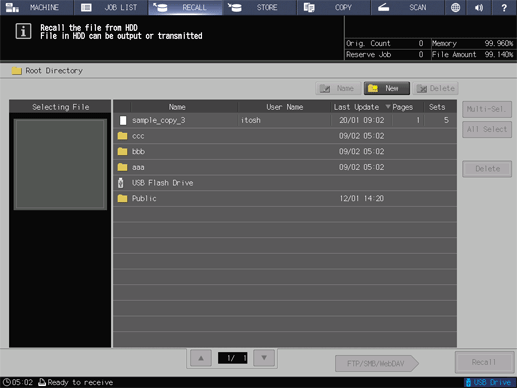This screenshot has height=388, width=517.
Task: Open the help question mark icon
Action: [504, 7]
